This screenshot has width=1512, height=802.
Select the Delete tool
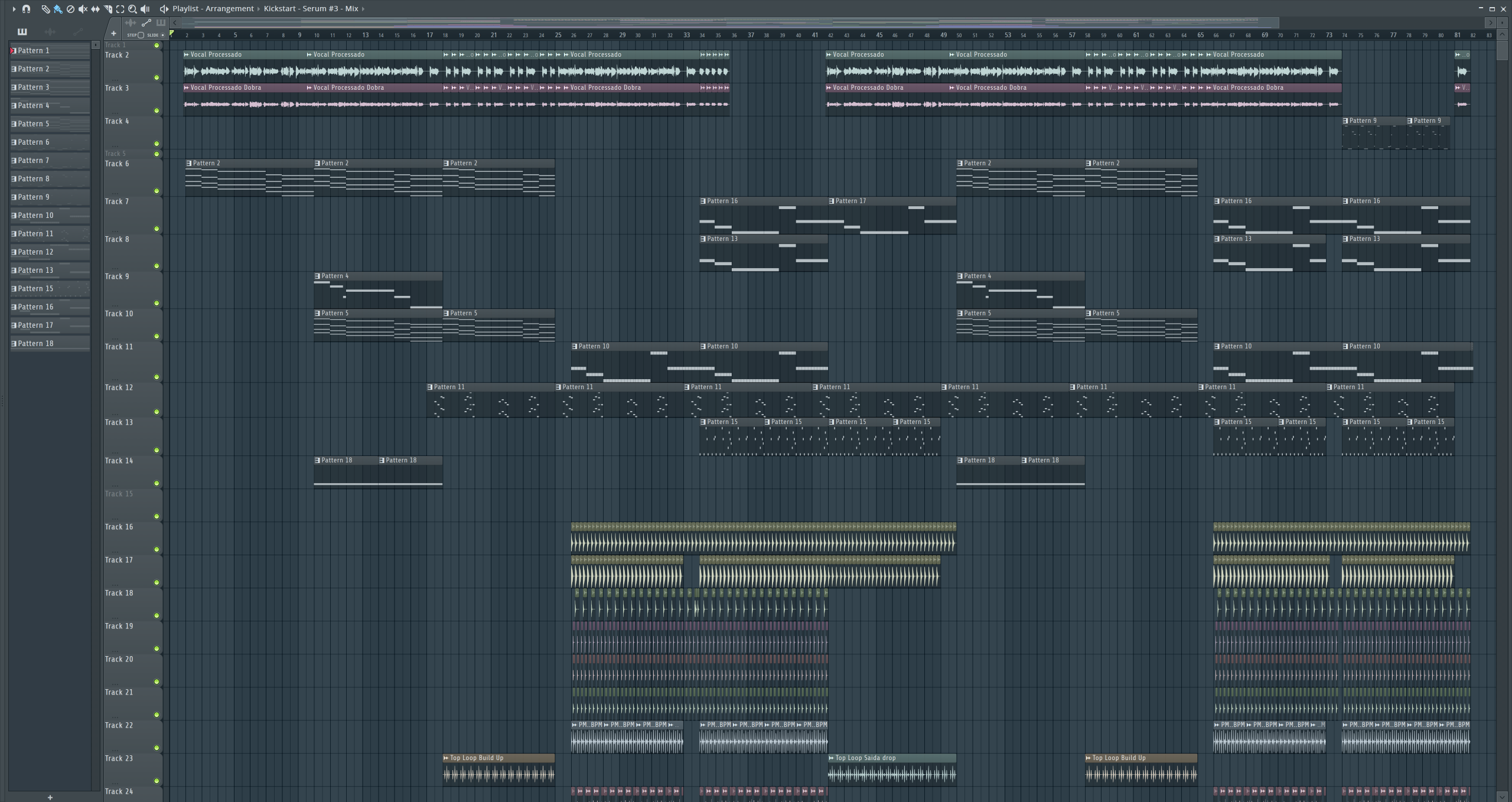tap(70, 9)
